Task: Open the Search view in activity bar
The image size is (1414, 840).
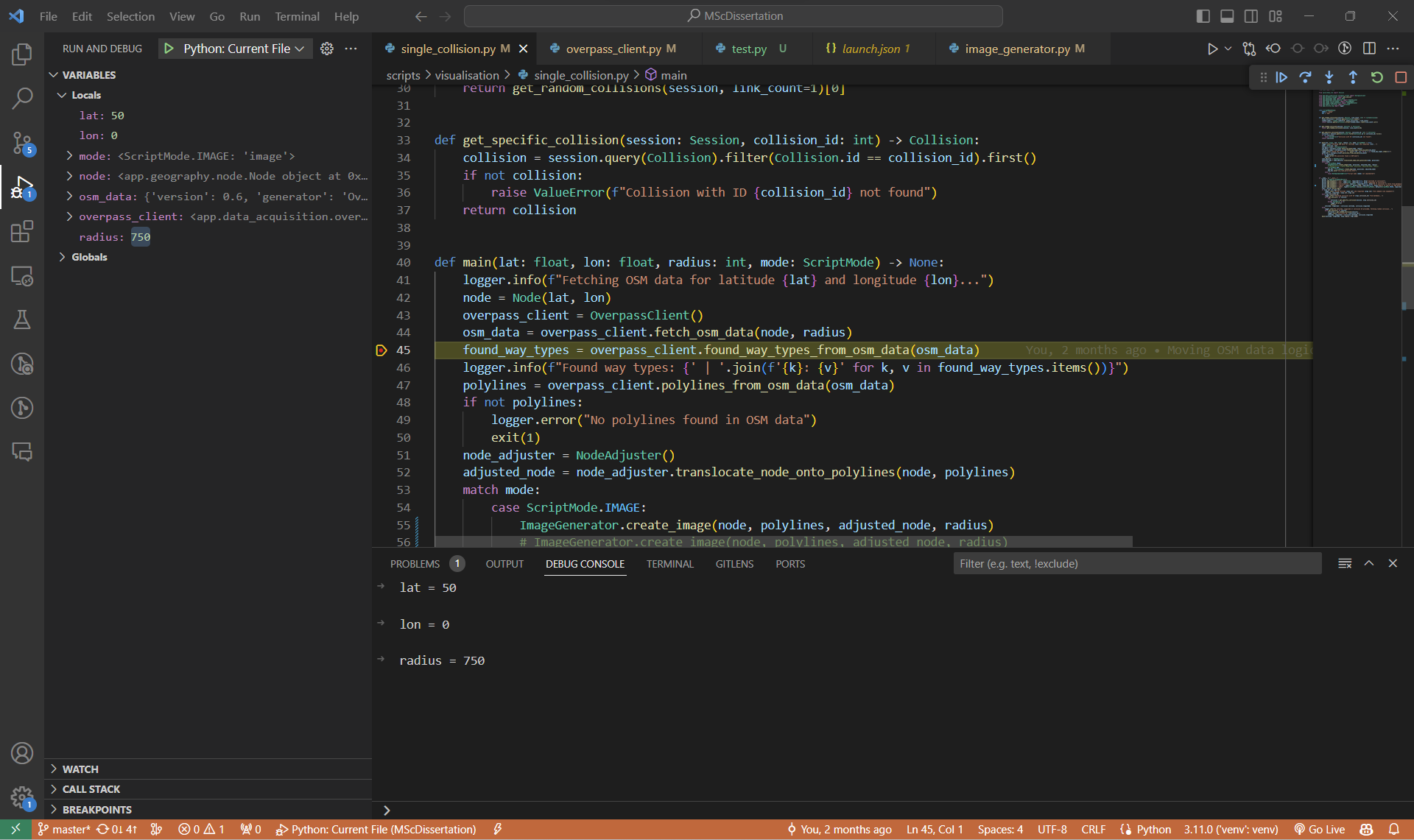Action: point(22,98)
